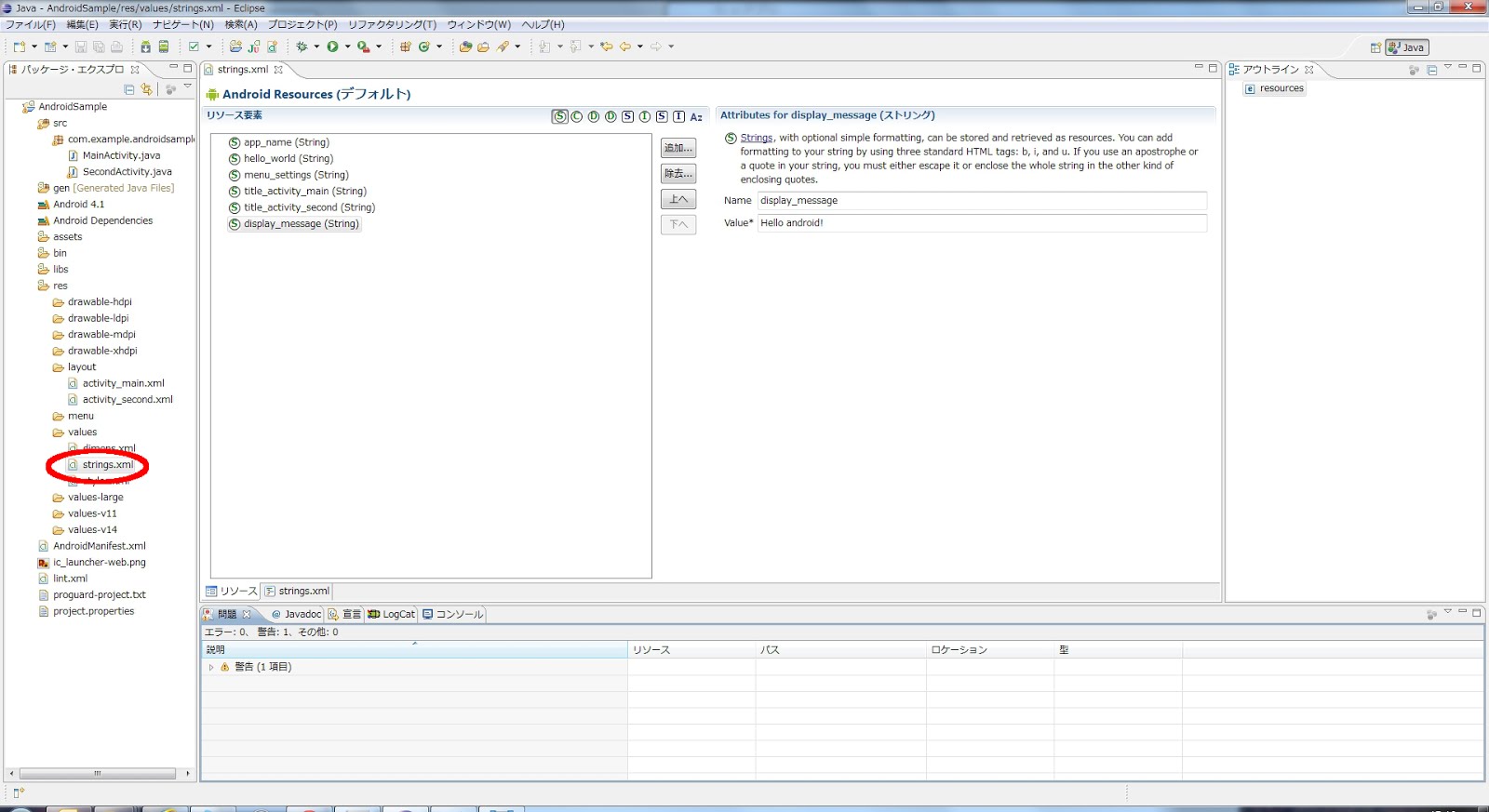Switch to the LogCat tab
This screenshot has width=1489, height=812.
point(391,614)
